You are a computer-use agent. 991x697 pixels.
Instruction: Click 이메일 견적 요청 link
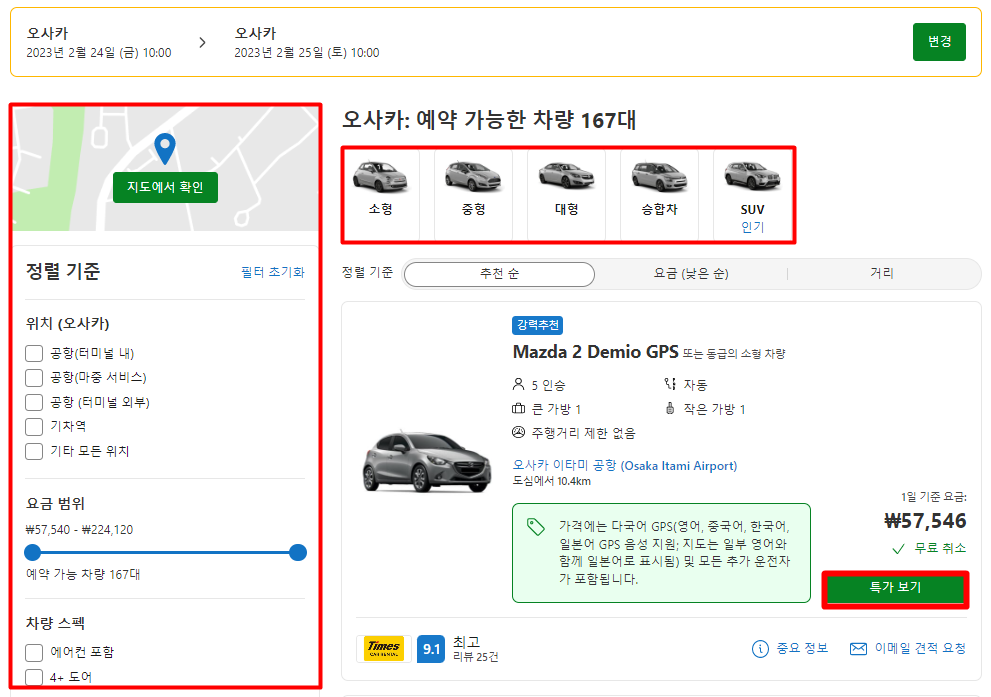coord(920,648)
